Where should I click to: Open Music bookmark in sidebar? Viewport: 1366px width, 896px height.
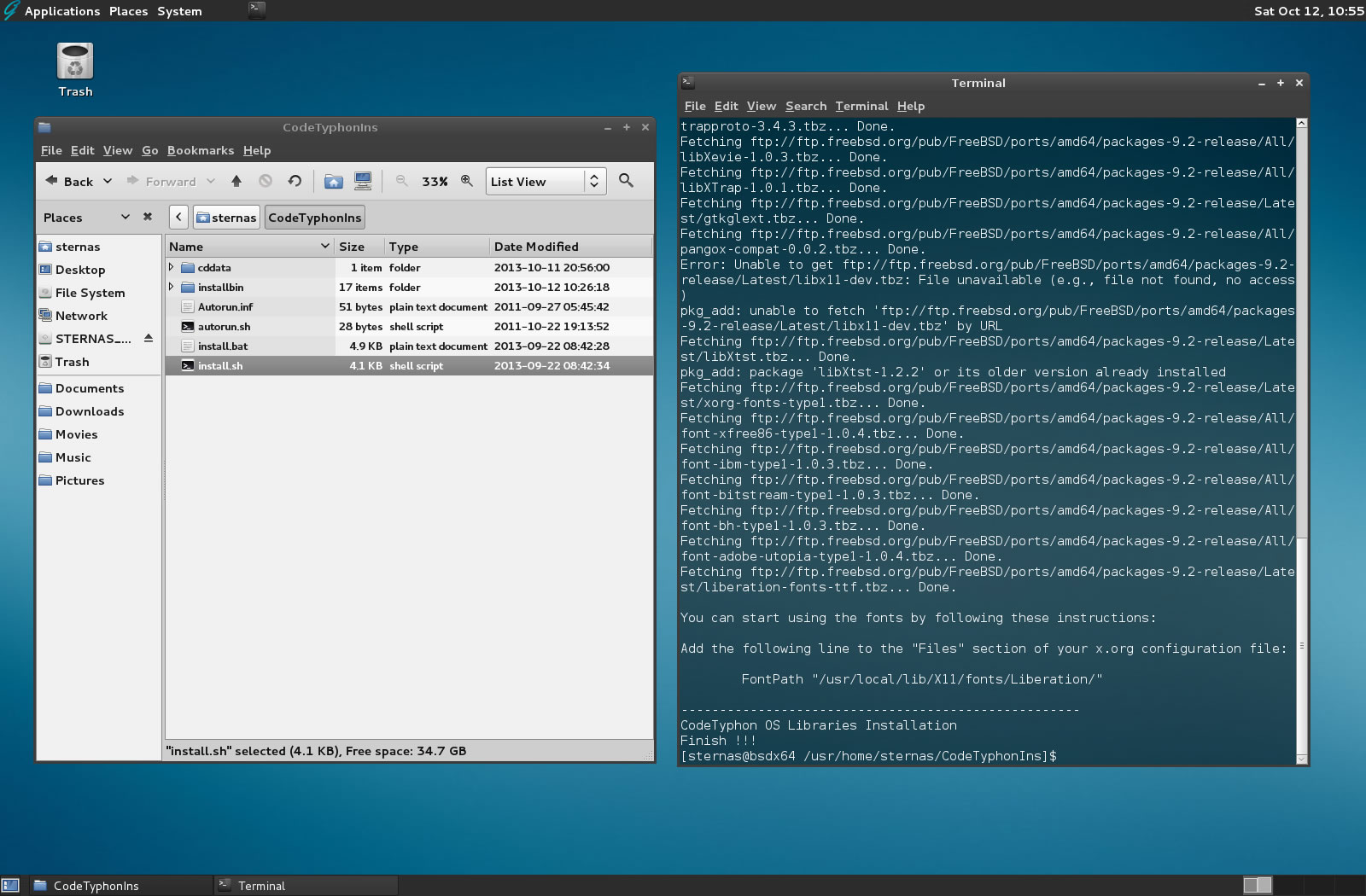pyautogui.click(x=99, y=457)
